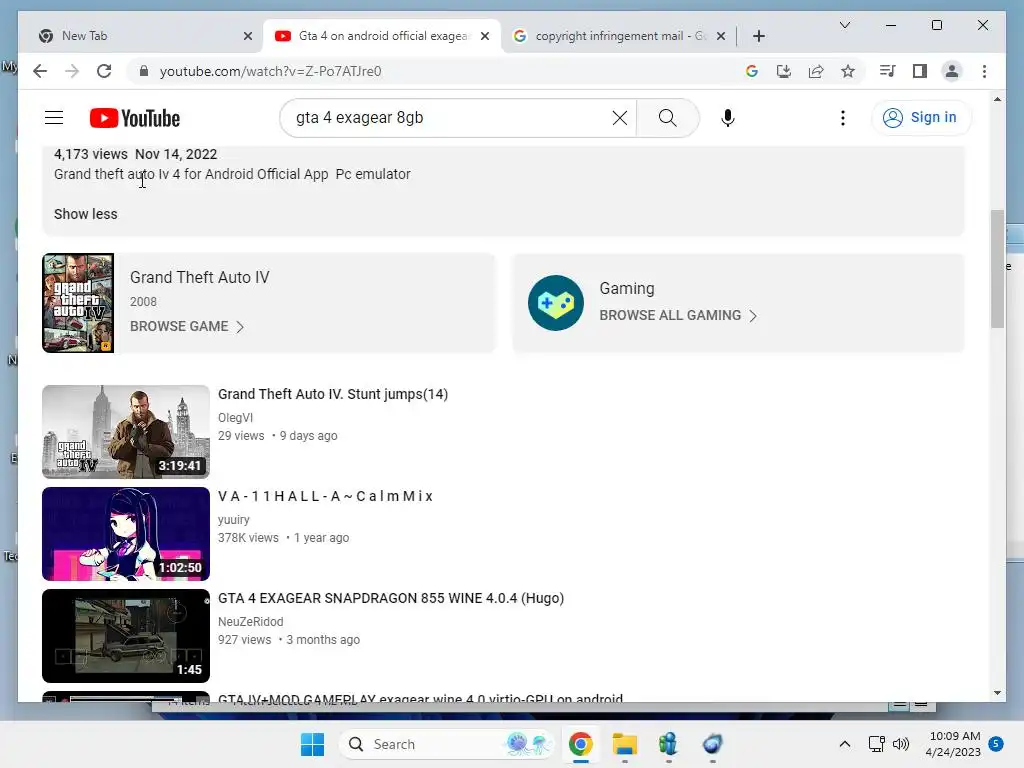The height and width of the screenshot is (768, 1024).
Task: Close the Gta 4 on android tab
Action: pyautogui.click(x=485, y=36)
